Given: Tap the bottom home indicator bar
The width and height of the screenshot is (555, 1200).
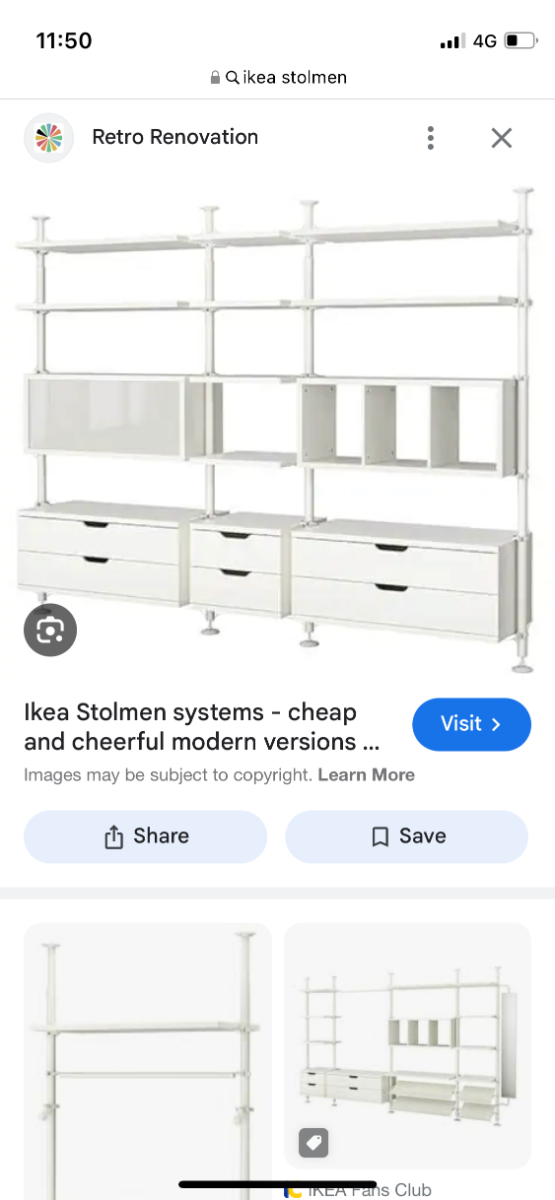Looking at the screenshot, I should tap(278, 1185).
